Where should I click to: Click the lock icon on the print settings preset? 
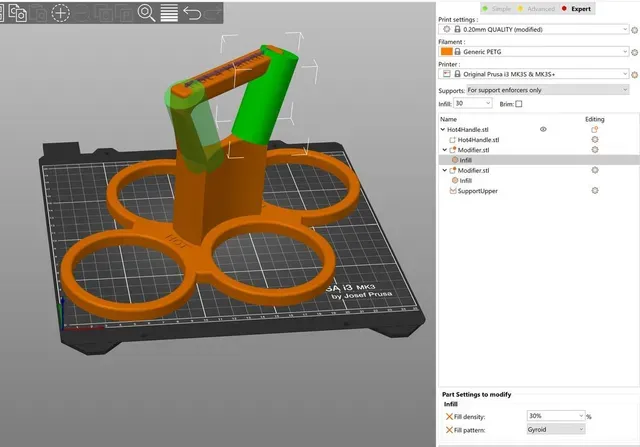pyautogui.click(x=458, y=29)
